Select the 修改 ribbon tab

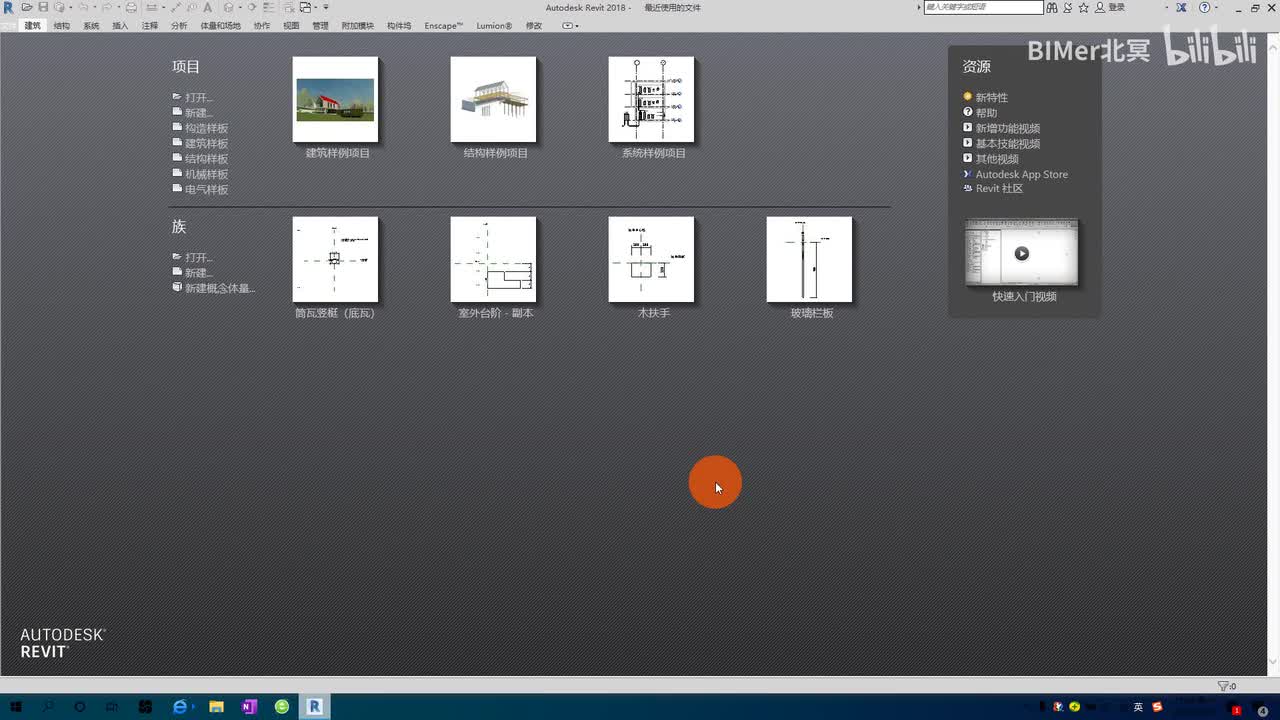[534, 26]
